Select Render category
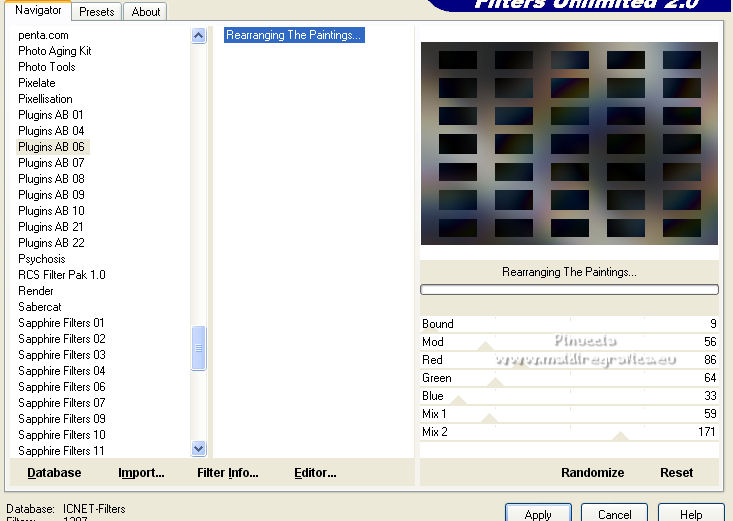This screenshot has width=733, height=521. tap(36, 291)
